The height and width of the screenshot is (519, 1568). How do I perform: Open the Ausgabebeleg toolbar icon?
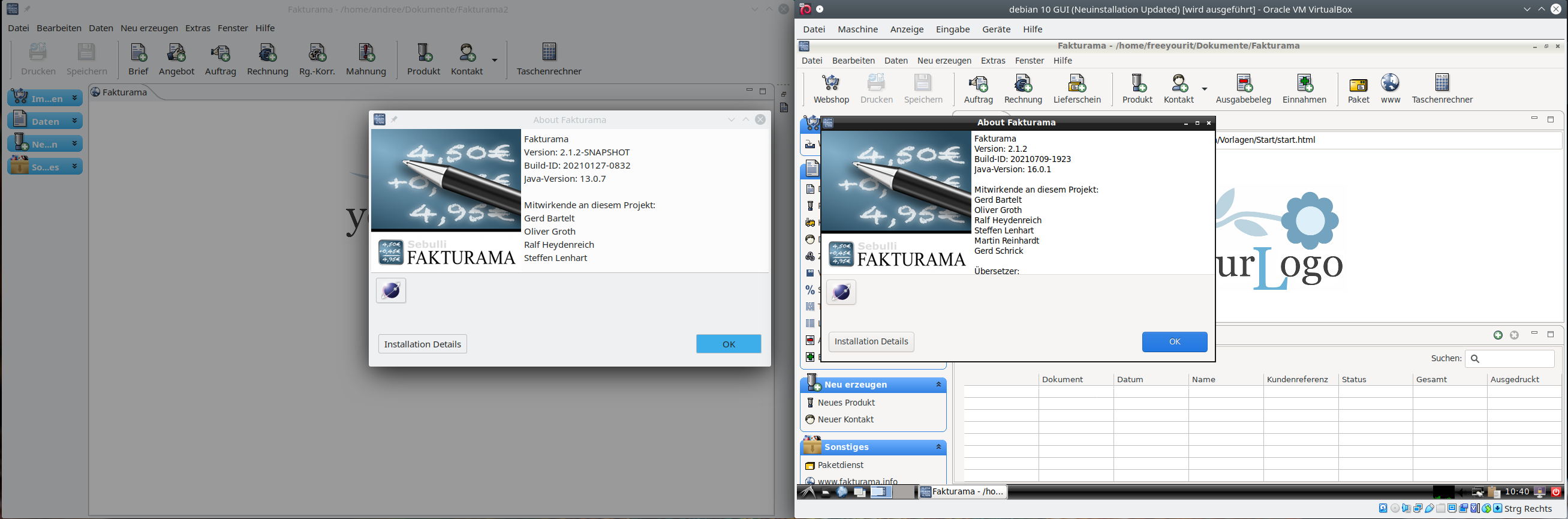tap(1243, 89)
